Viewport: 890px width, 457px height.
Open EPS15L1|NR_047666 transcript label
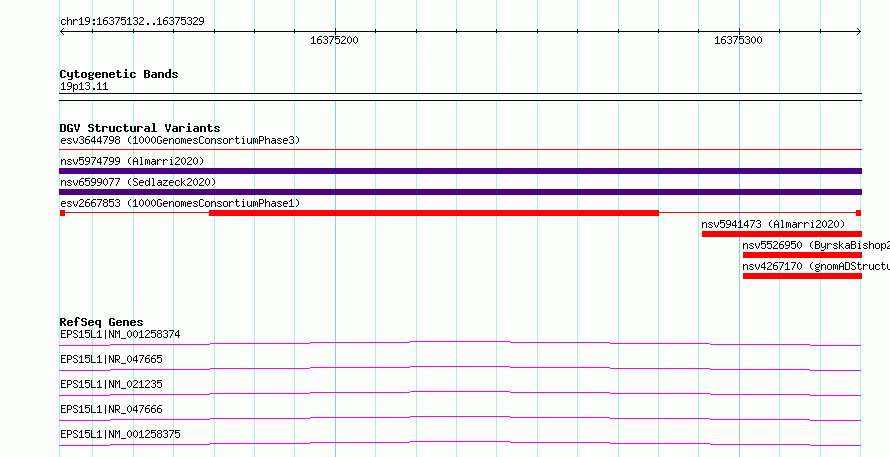click(x=111, y=409)
